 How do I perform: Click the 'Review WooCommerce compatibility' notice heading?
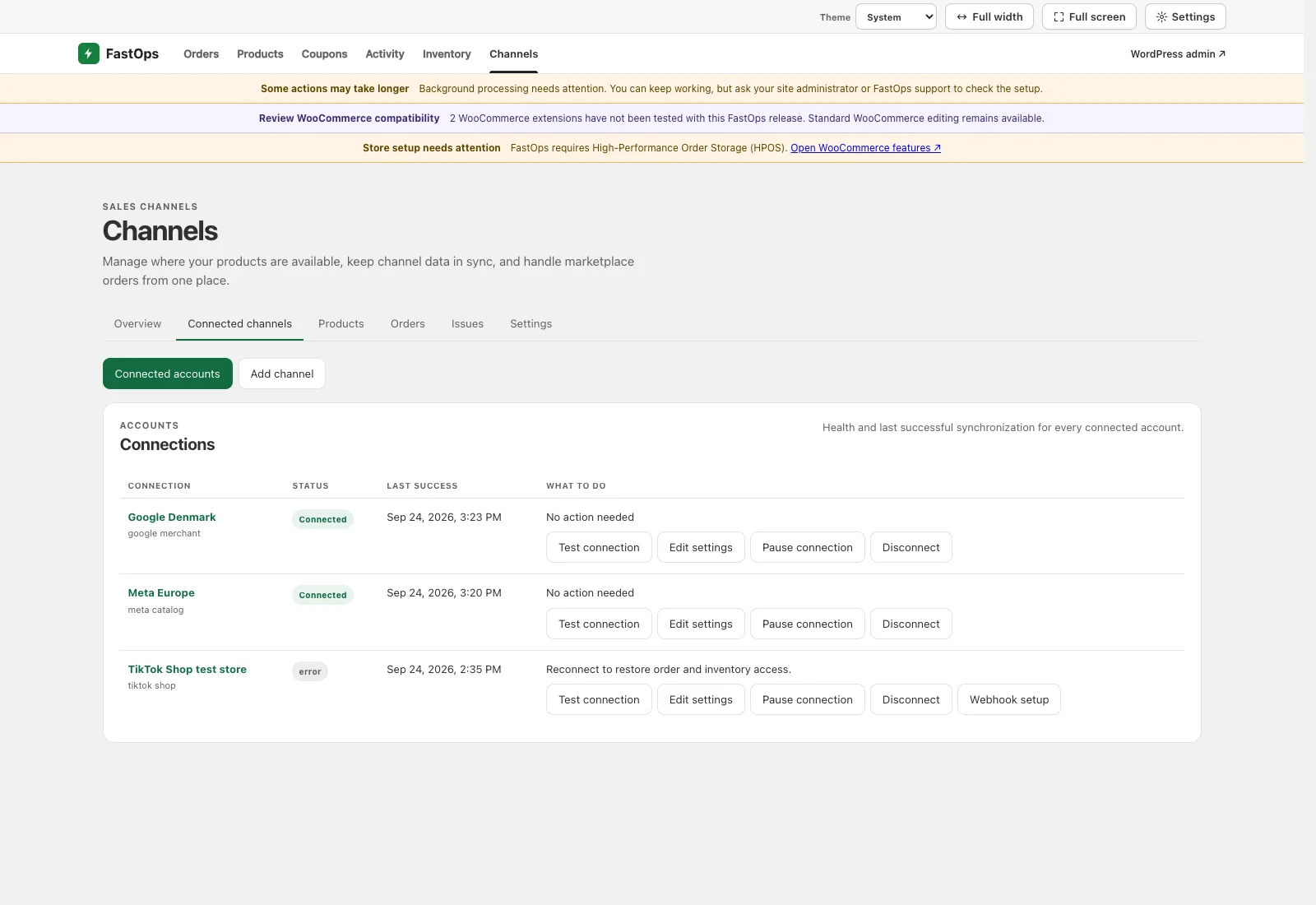coord(350,118)
